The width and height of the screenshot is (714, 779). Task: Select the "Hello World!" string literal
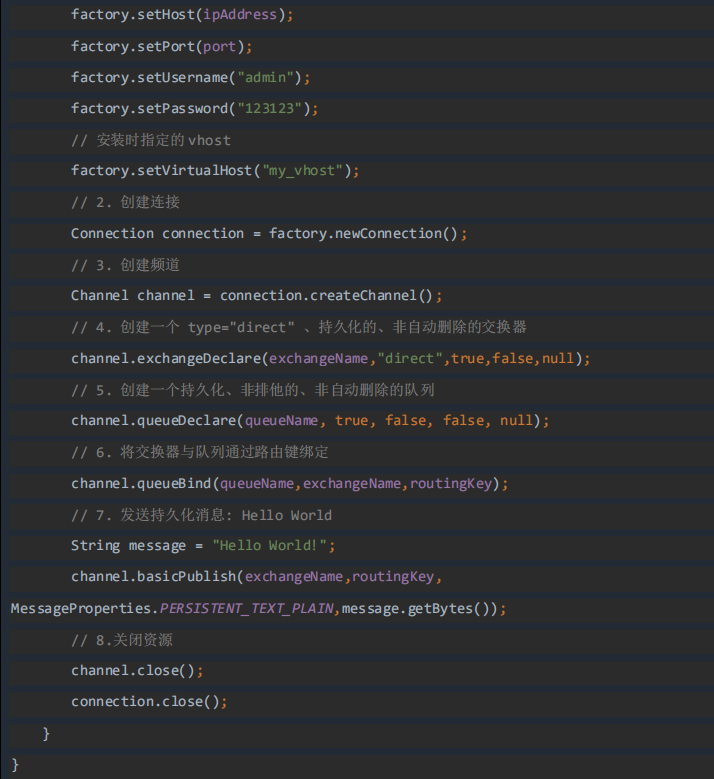tap(269, 546)
